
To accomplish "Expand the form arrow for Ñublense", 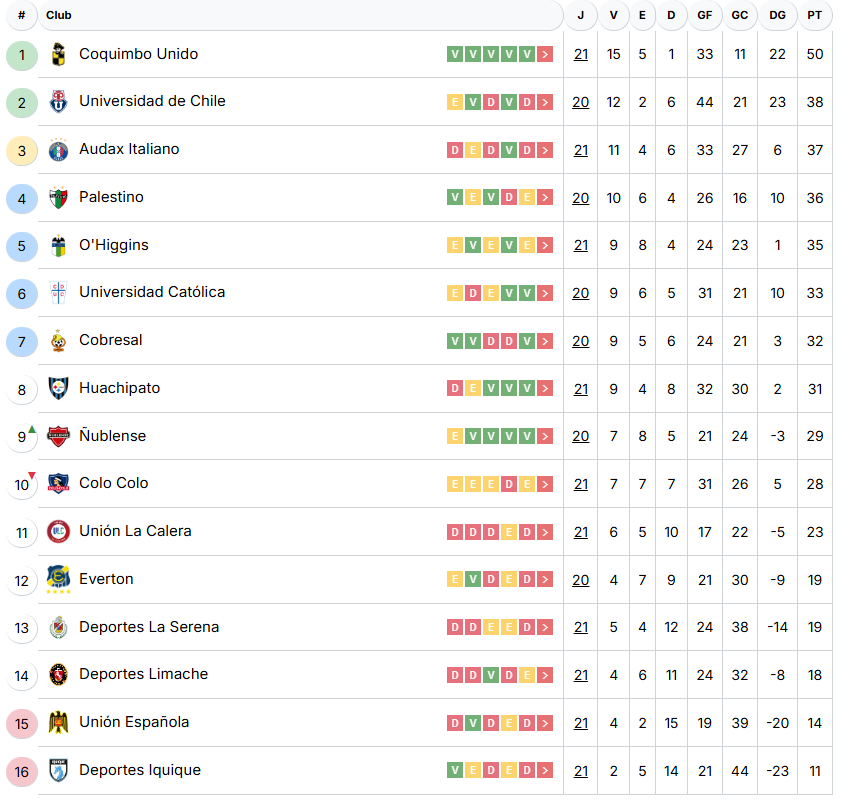I will pyautogui.click(x=545, y=436).
